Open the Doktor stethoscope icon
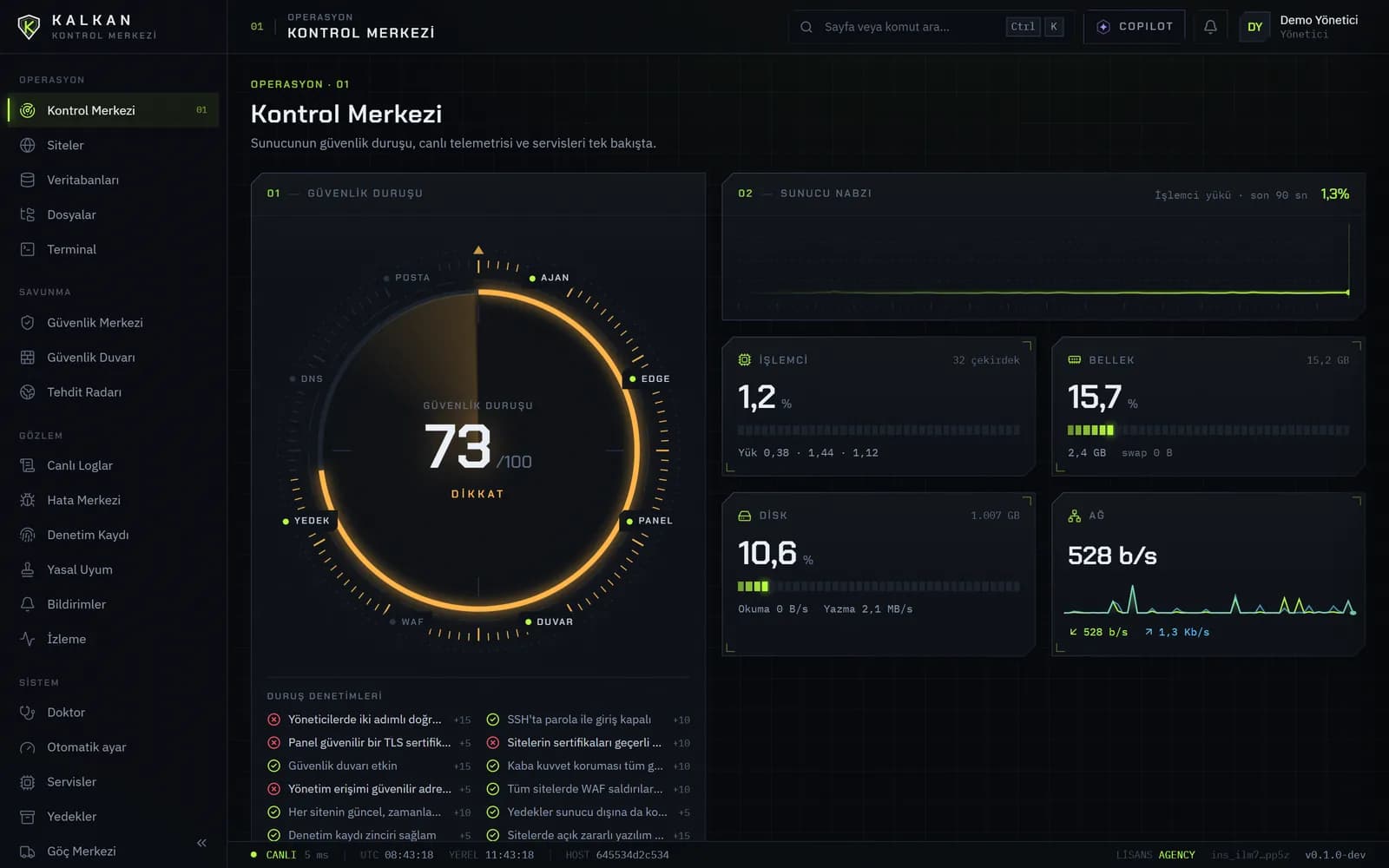Image resolution: width=1389 pixels, height=868 pixels. click(x=28, y=712)
